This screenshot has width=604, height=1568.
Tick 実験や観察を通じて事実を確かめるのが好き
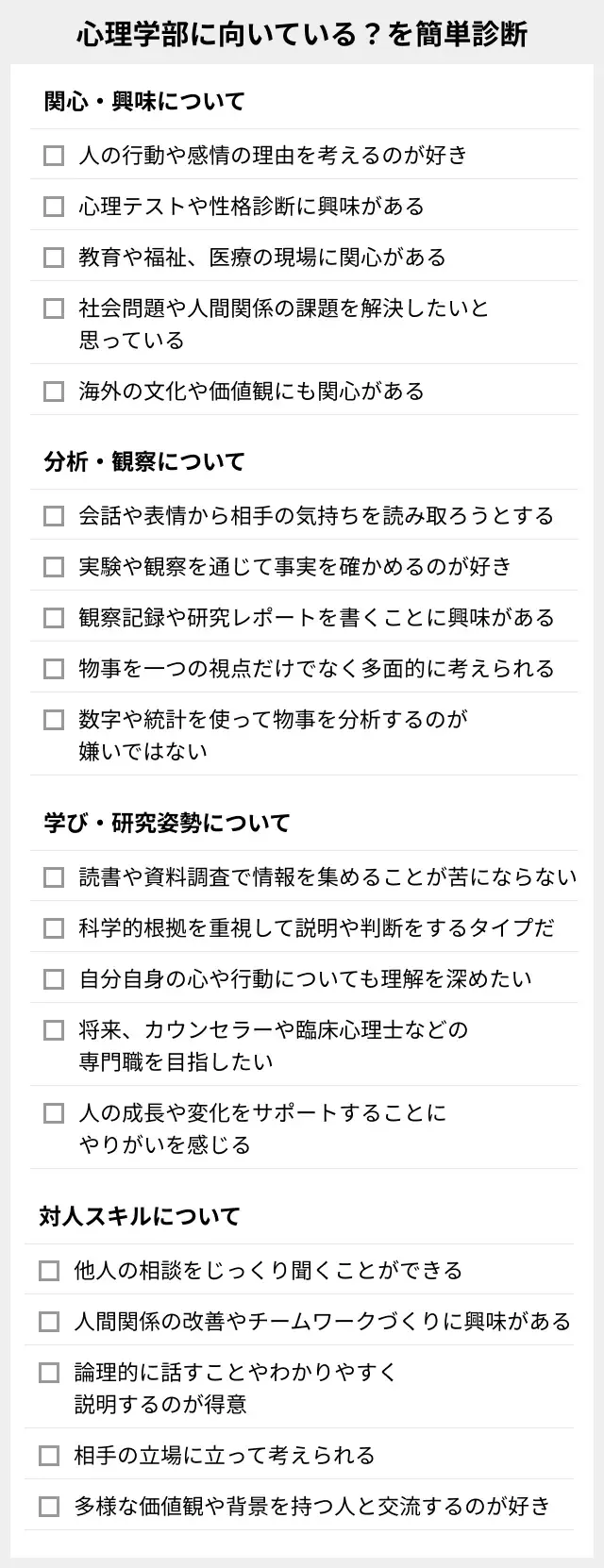(x=54, y=567)
